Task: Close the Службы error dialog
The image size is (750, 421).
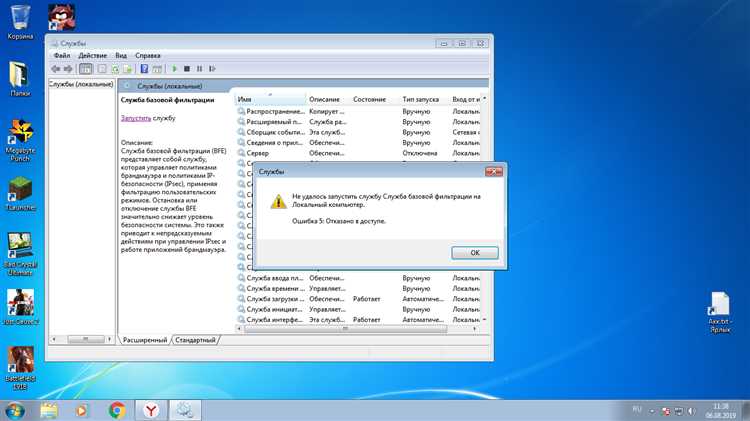Action: point(494,171)
